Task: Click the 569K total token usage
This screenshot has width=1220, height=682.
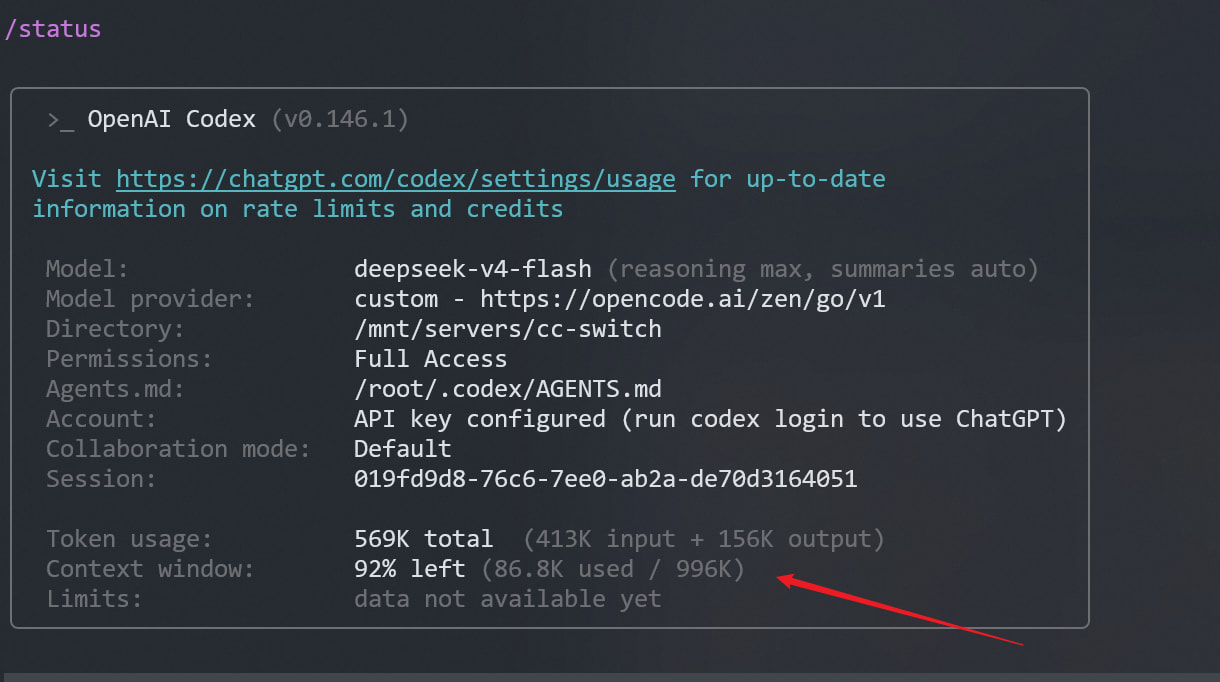Action: tap(424, 539)
